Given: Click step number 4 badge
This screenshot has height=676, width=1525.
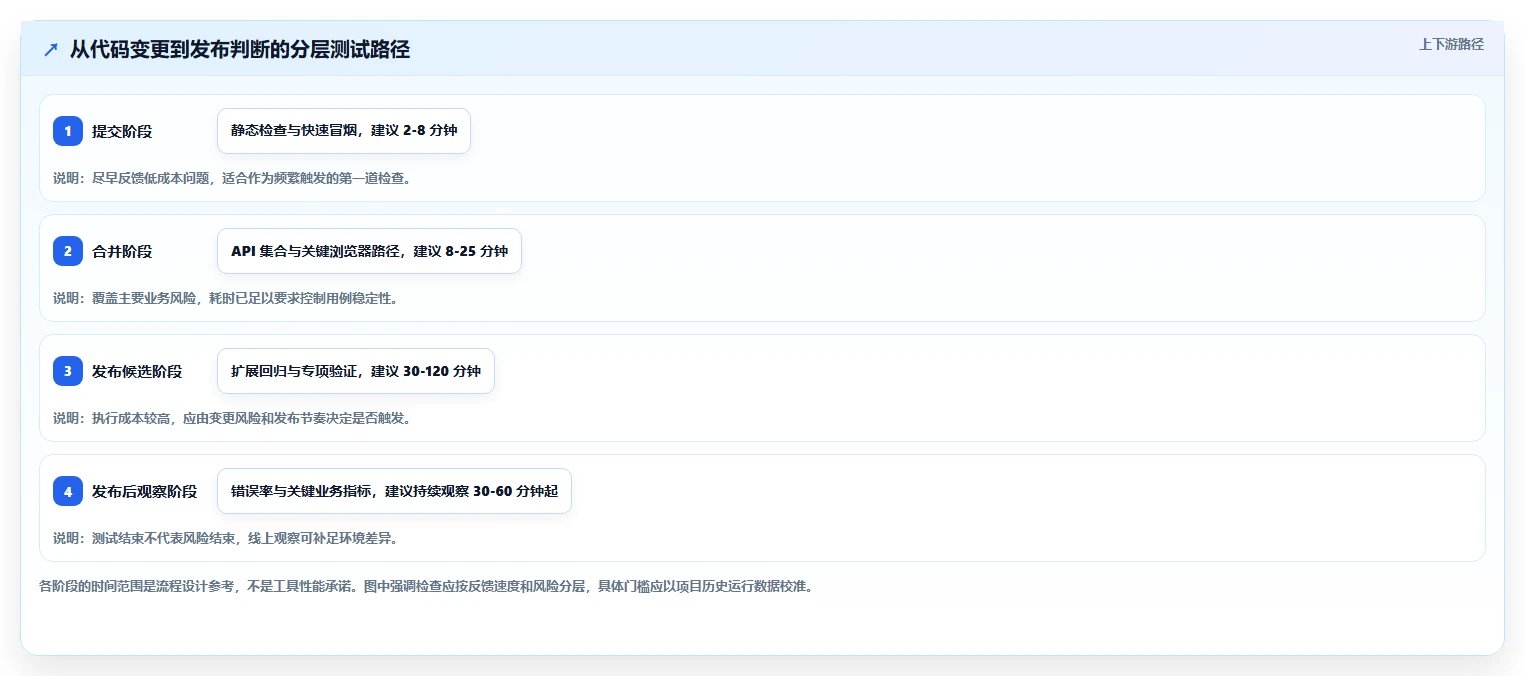Looking at the screenshot, I should tap(68, 491).
